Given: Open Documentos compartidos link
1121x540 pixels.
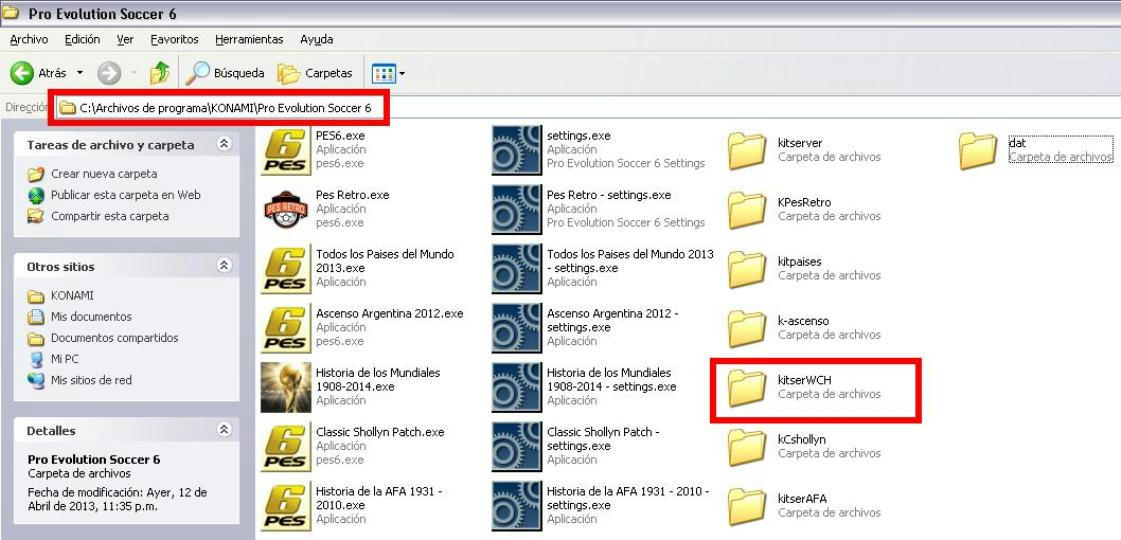Looking at the screenshot, I should [114, 338].
